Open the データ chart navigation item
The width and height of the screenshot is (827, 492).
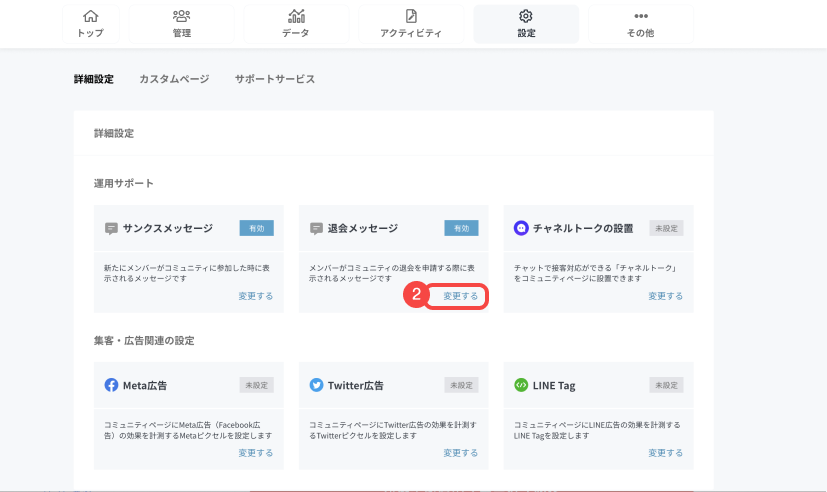tap(296, 23)
